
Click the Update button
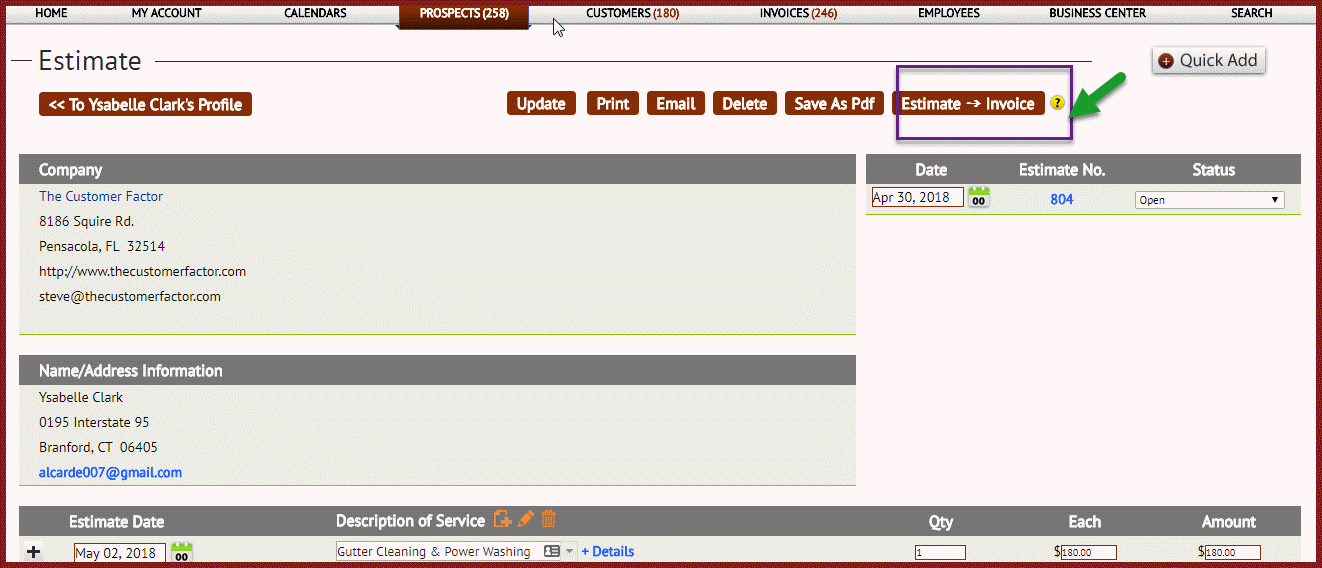point(541,104)
